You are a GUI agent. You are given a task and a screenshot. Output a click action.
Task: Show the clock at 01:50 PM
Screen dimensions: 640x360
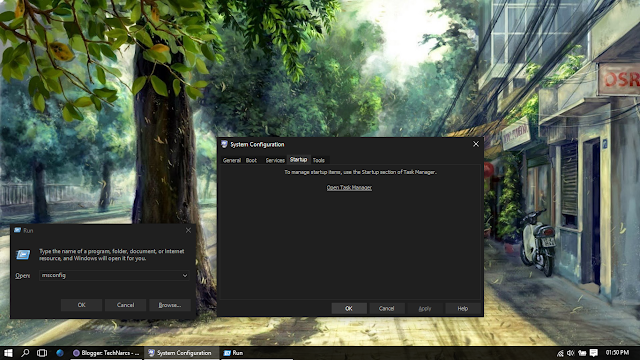pos(617,353)
